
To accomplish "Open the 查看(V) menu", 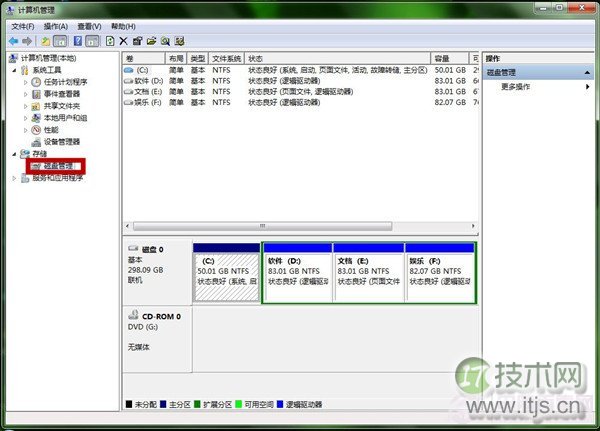I will click(x=89, y=26).
